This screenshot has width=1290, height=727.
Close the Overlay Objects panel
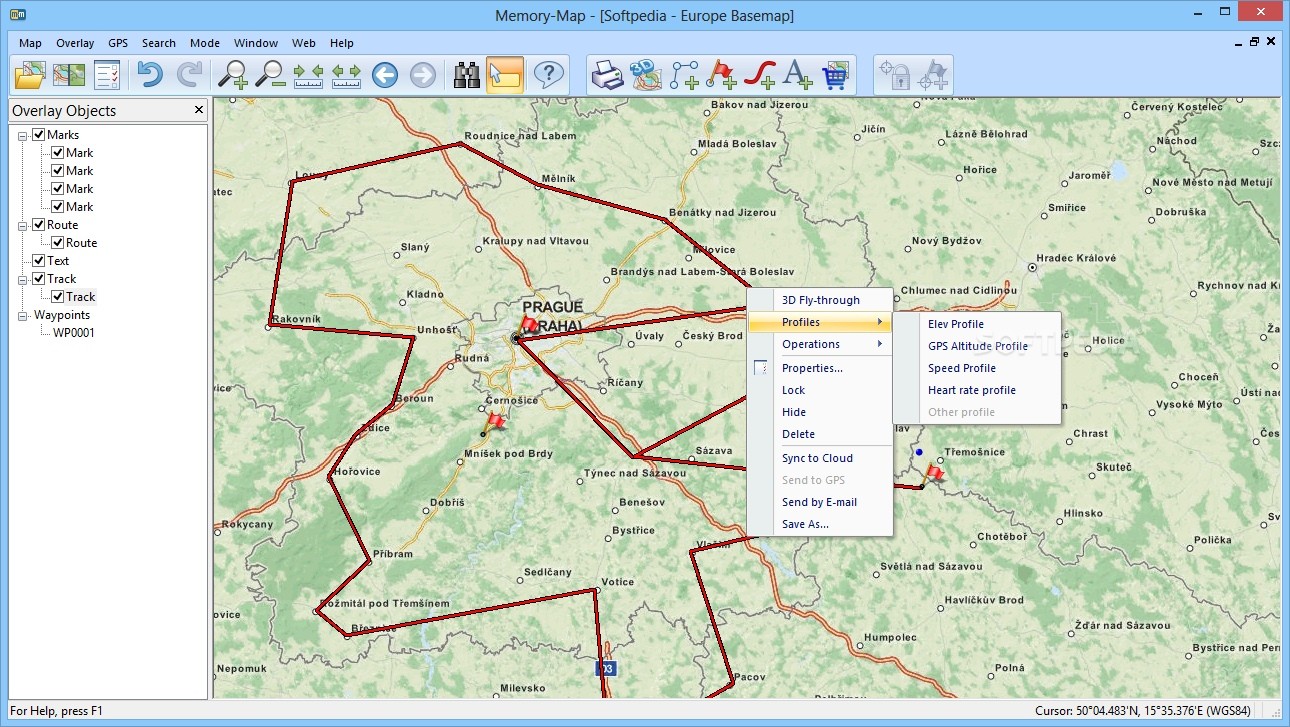click(198, 110)
